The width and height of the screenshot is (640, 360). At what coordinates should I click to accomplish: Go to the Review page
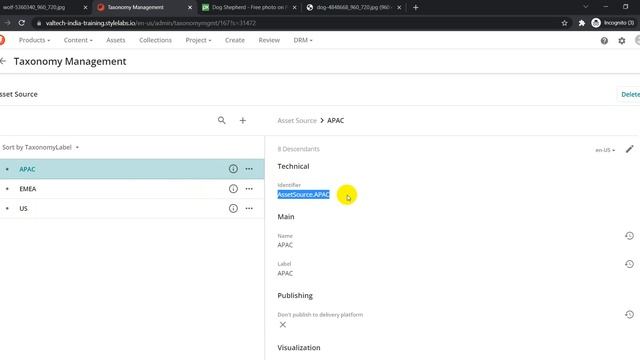click(269, 40)
